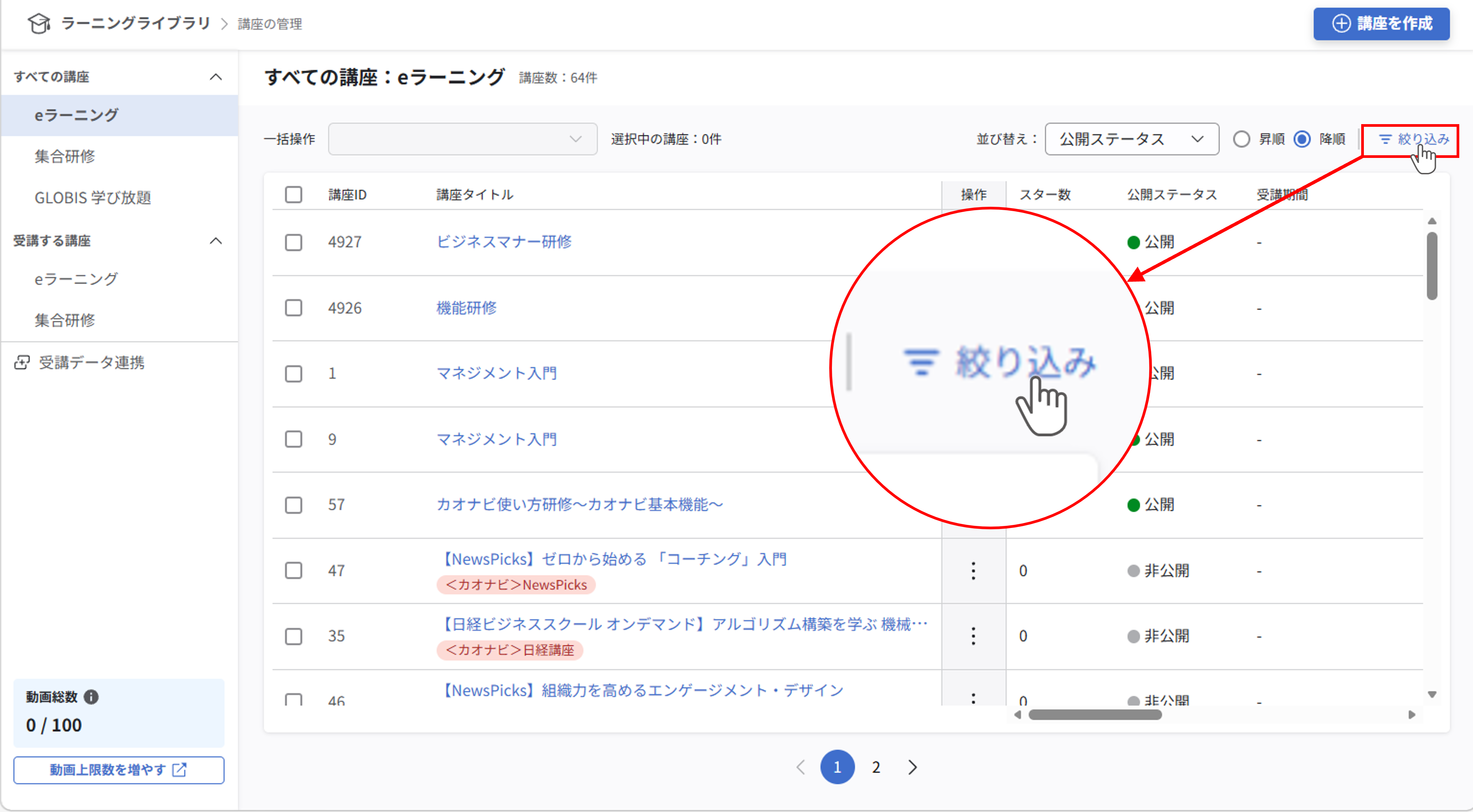Check the box for course ID 1
The width and height of the screenshot is (1473, 812).
293,374
